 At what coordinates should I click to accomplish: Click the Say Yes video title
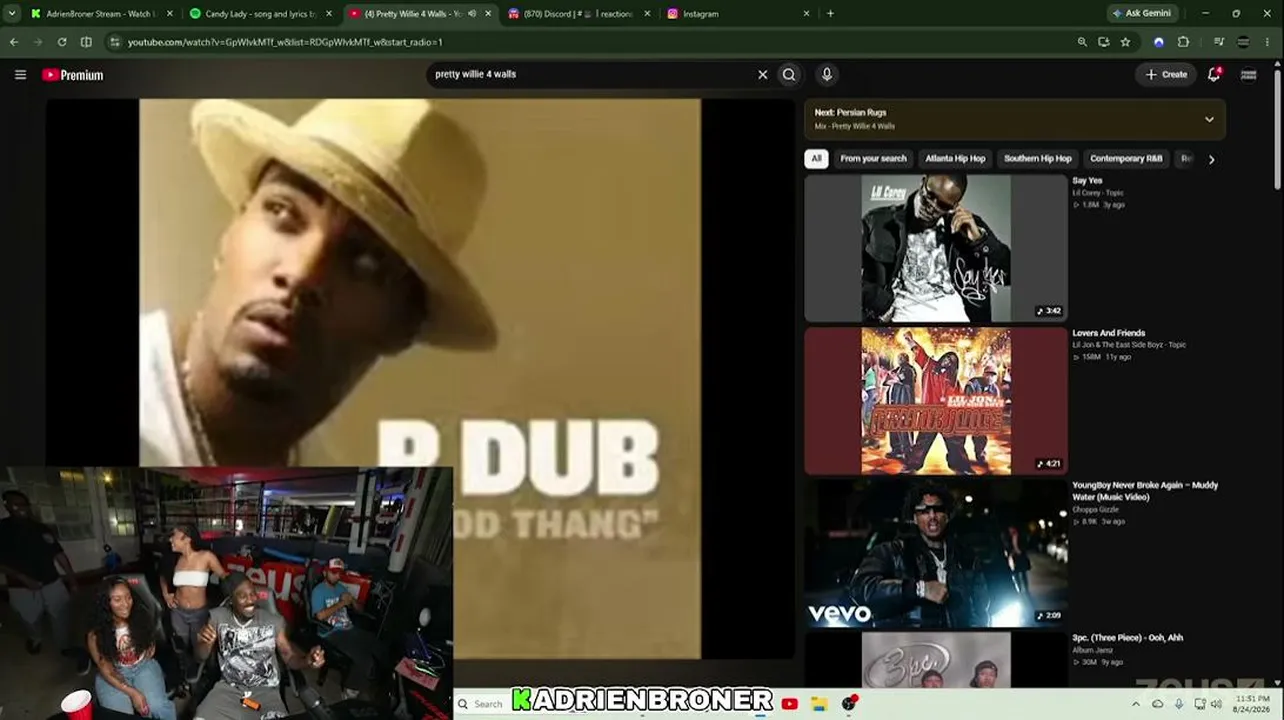pyautogui.click(x=1087, y=181)
